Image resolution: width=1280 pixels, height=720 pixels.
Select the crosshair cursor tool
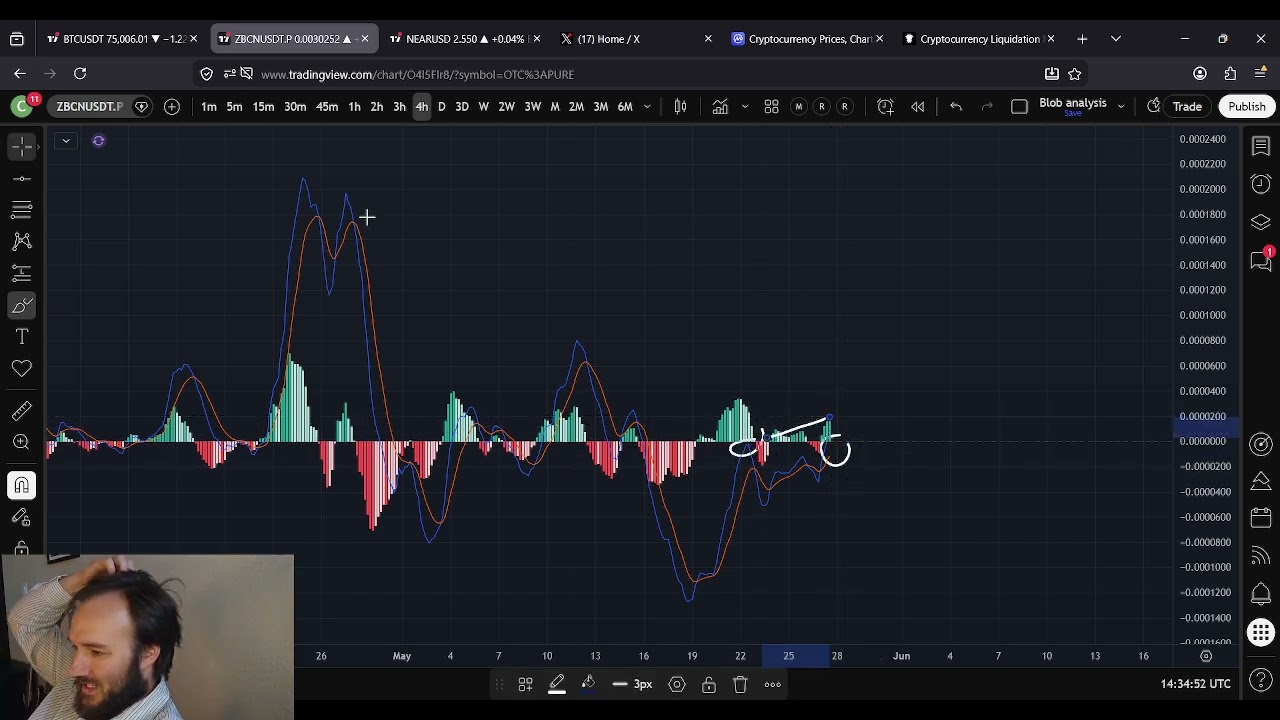tap(21, 146)
